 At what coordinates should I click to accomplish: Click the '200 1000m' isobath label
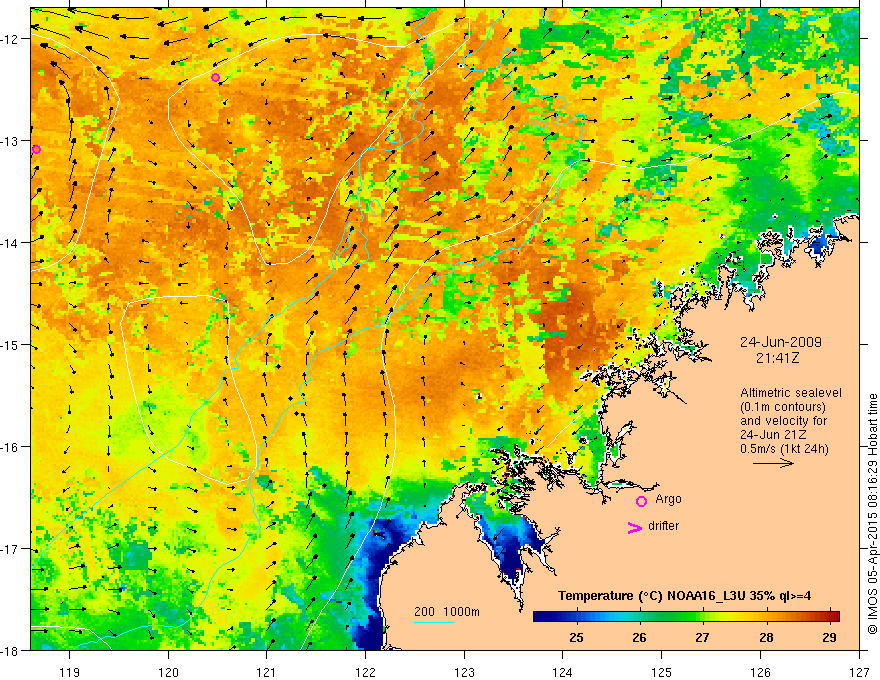447,612
